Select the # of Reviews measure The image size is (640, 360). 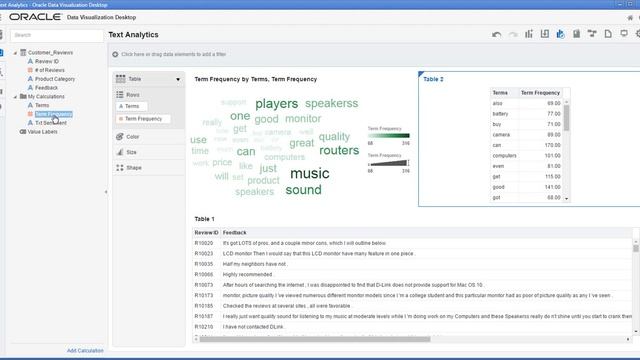[x=49, y=70]
